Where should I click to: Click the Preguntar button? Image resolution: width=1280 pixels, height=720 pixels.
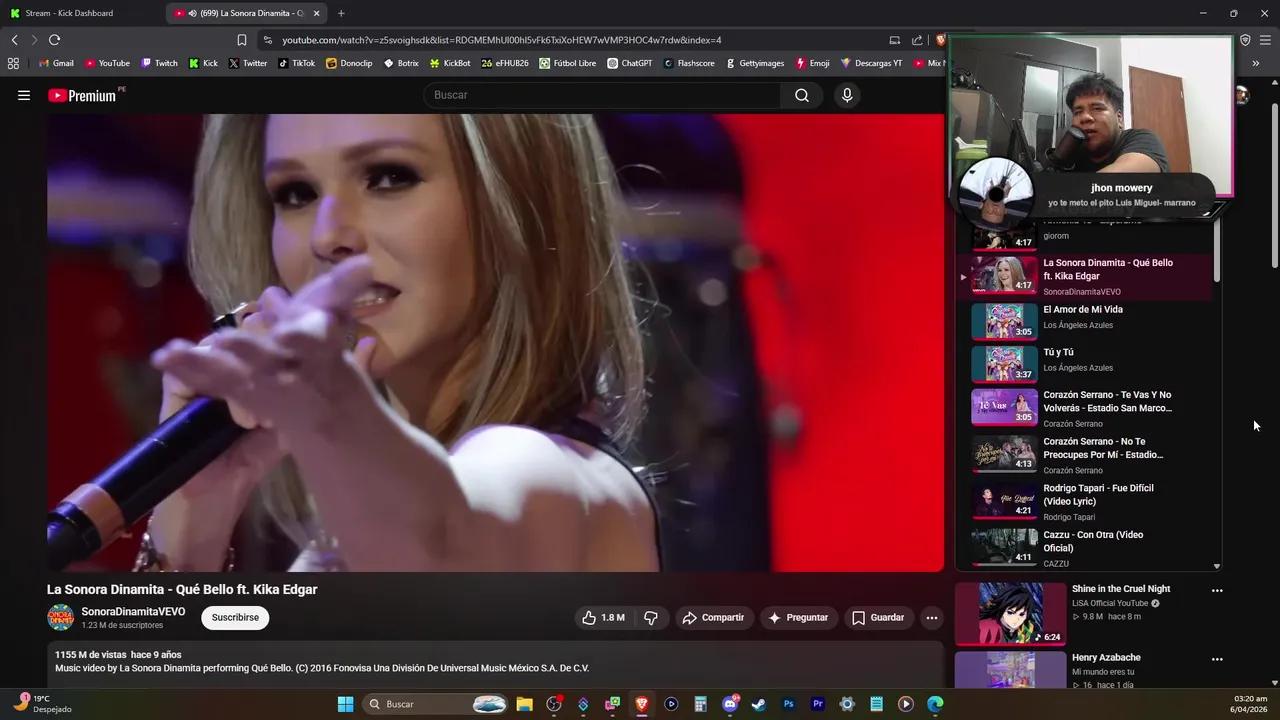pyautogui.click(x=798, y=618)
